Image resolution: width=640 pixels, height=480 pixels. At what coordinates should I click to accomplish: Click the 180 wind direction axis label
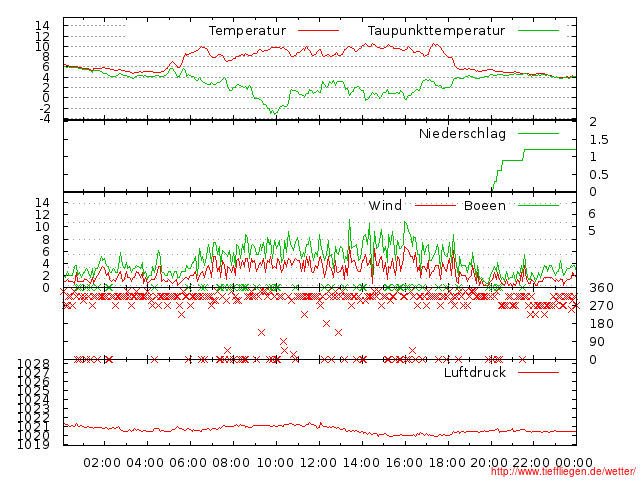click(601, 324)
